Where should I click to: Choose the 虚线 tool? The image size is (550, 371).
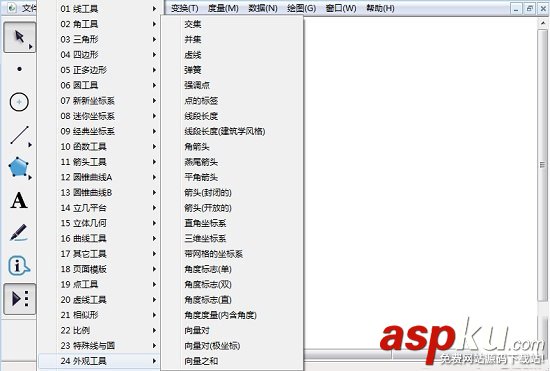tap(232, 55)
